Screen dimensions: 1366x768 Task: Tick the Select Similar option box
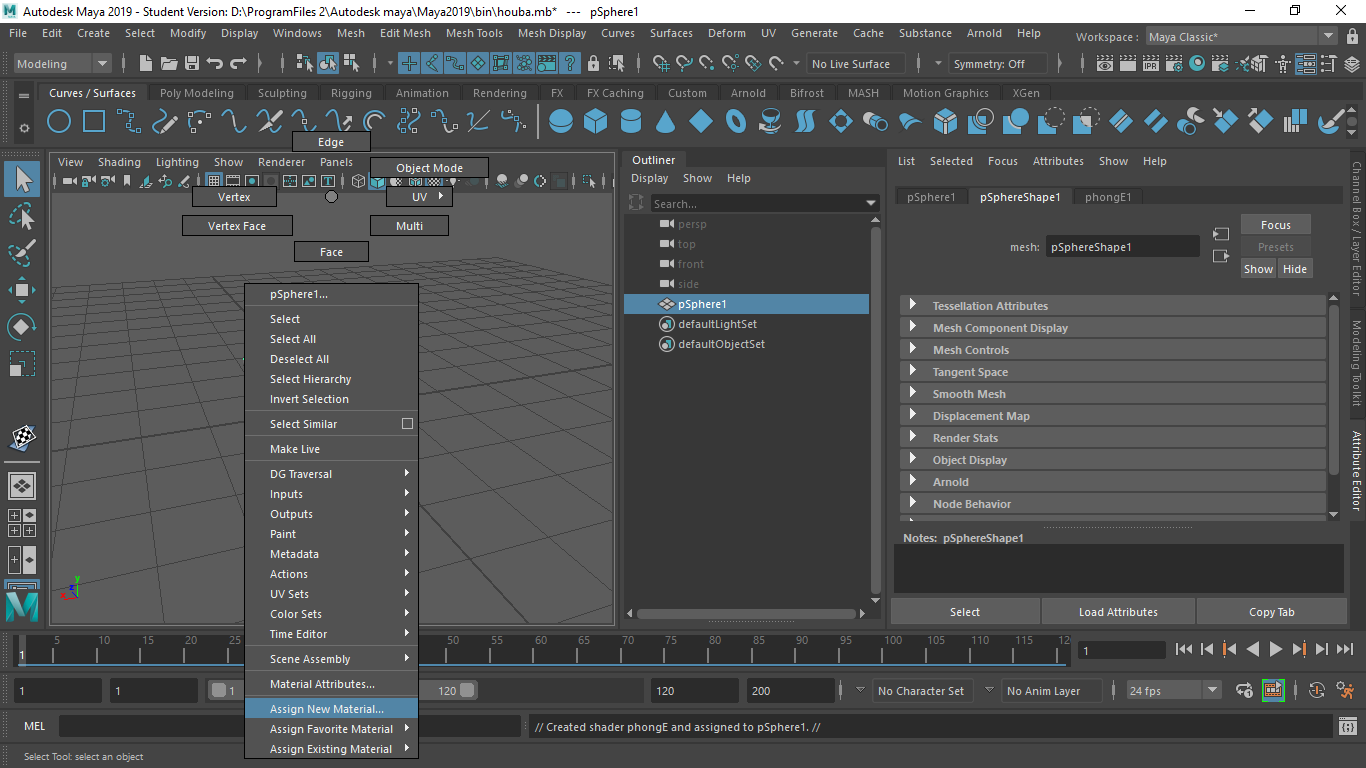coord(407,424)
